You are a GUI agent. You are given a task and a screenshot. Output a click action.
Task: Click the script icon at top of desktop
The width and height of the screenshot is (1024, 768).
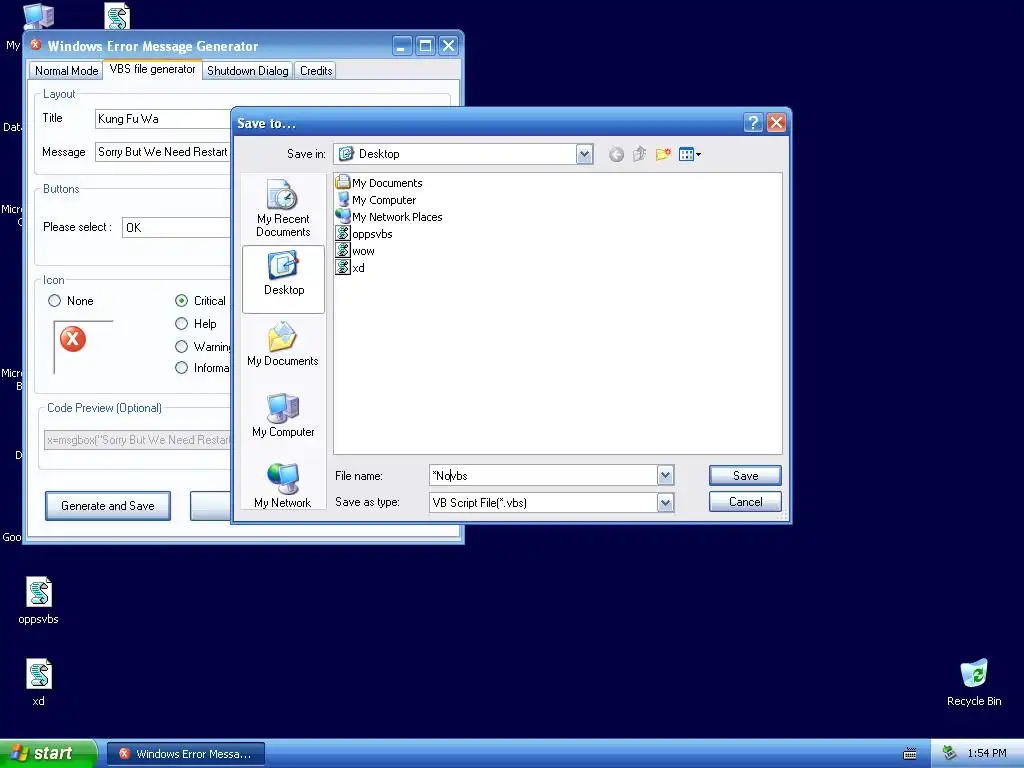(x=118, y=16)
